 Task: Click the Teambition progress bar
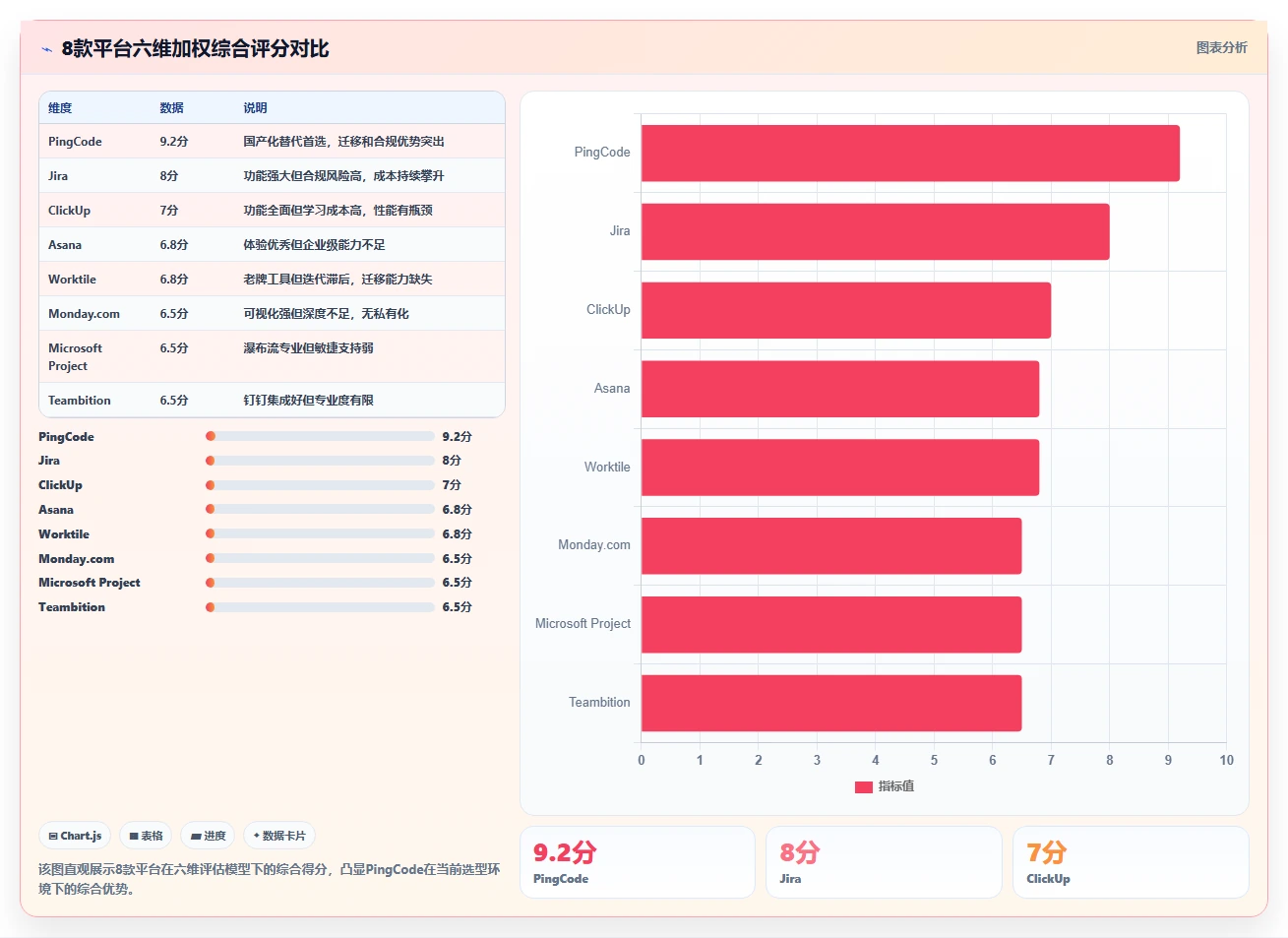(x=320, y=607)
